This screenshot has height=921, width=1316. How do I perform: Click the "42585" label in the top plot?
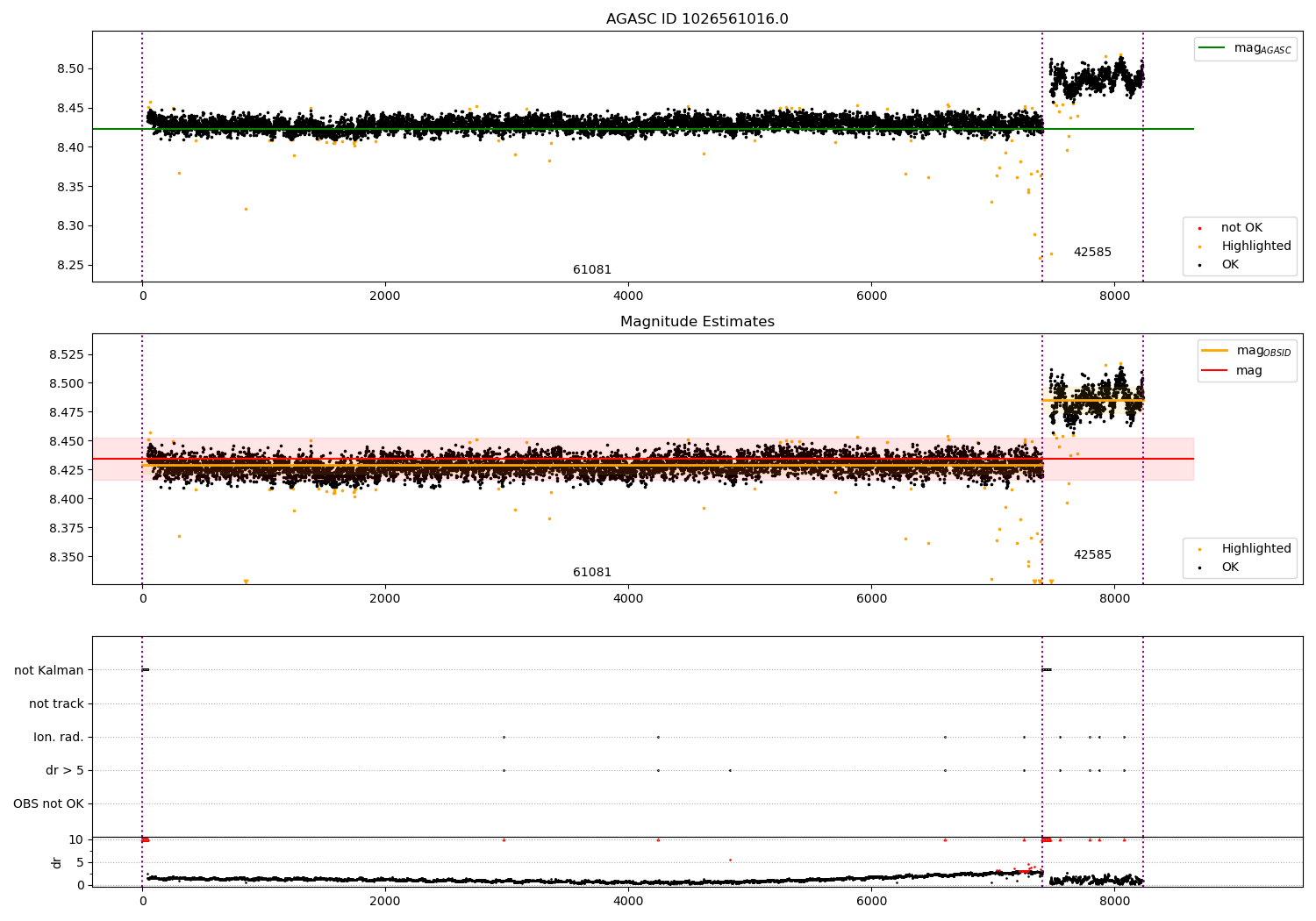pyautogui.click(x=1092, y=253)
